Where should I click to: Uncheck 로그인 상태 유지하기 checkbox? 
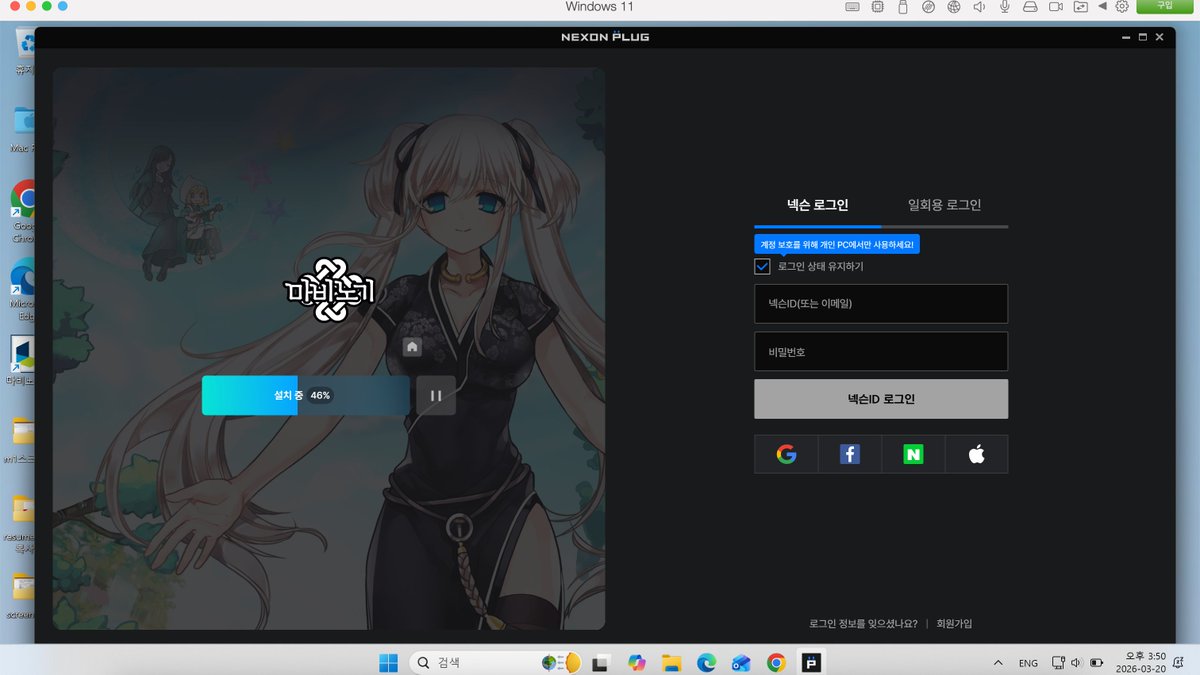(762, 266)
